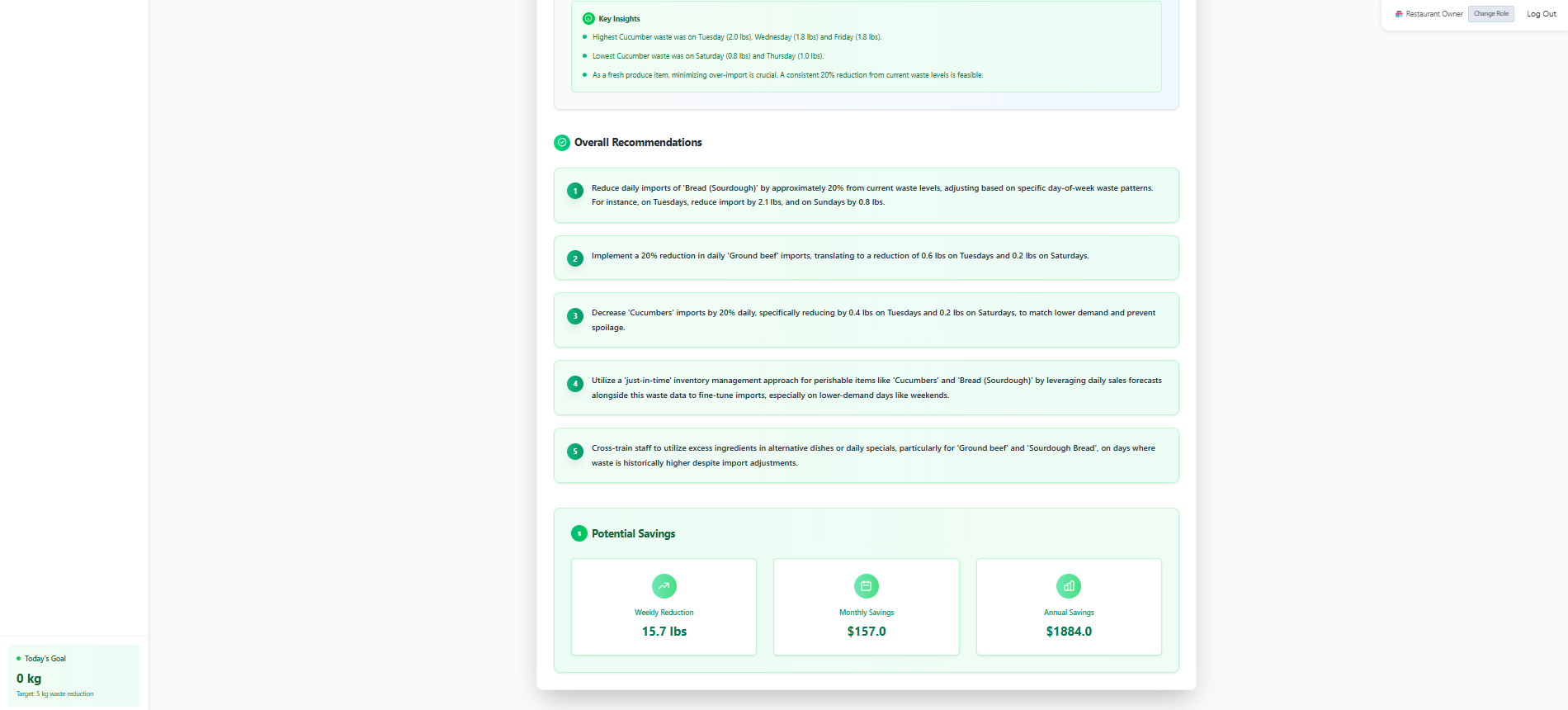Click the highest Cucumber waste insight line
The height and width of the screenshot is (710, 1568).
(737, 37)
